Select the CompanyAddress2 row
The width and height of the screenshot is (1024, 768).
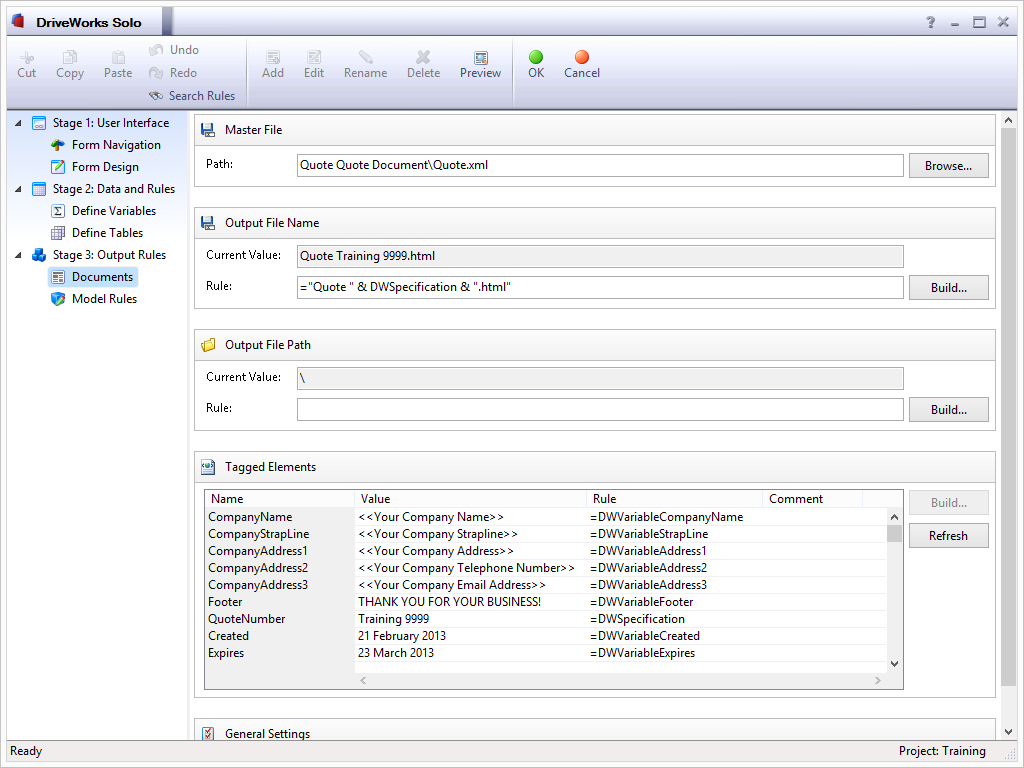click(546, 568)
